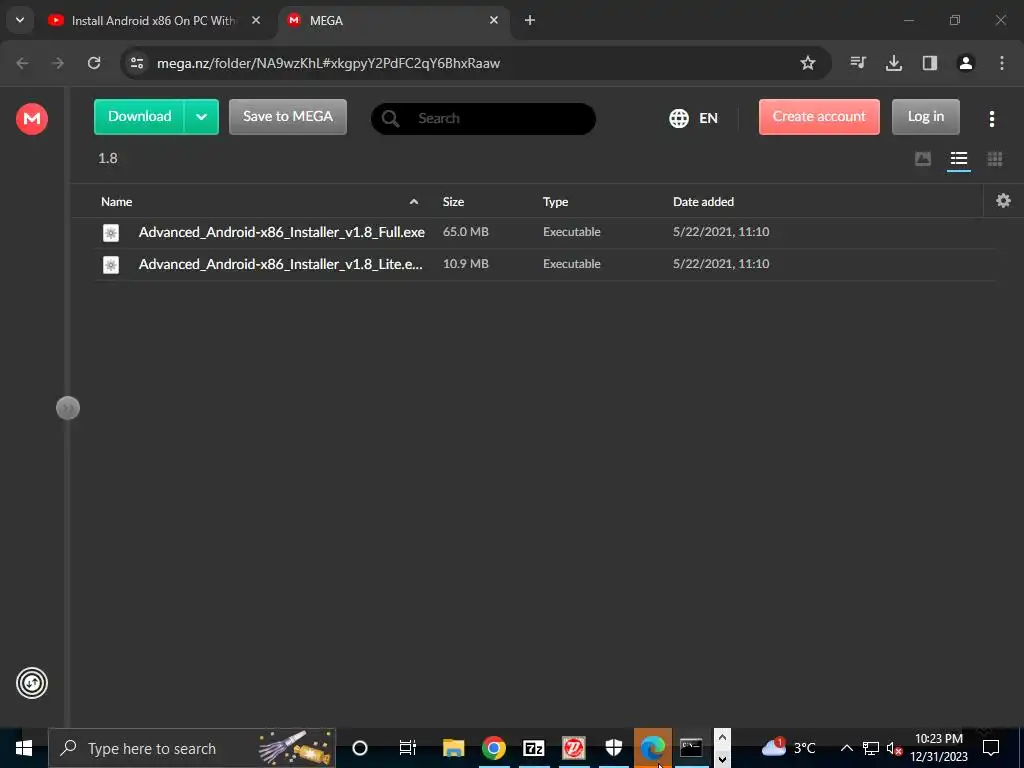Open Windows Security shield on taskbar
The width and height of the screenshot is (1024, 768).
[x=613, y=748]
